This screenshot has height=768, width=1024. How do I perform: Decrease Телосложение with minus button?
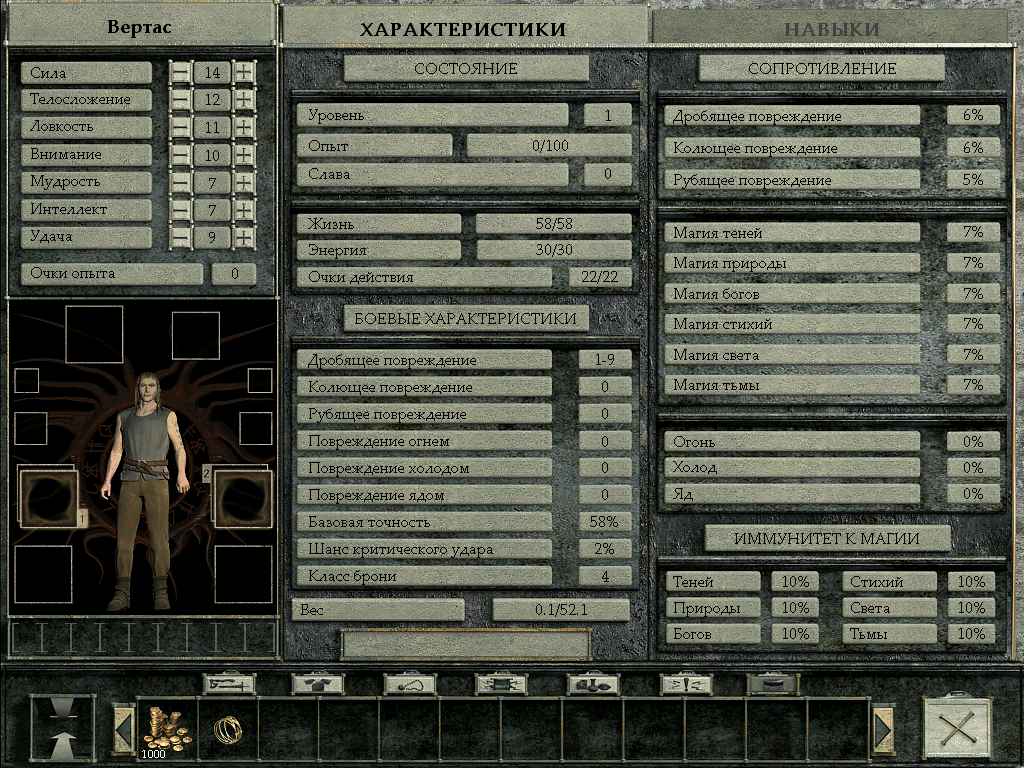pos(180,99)
